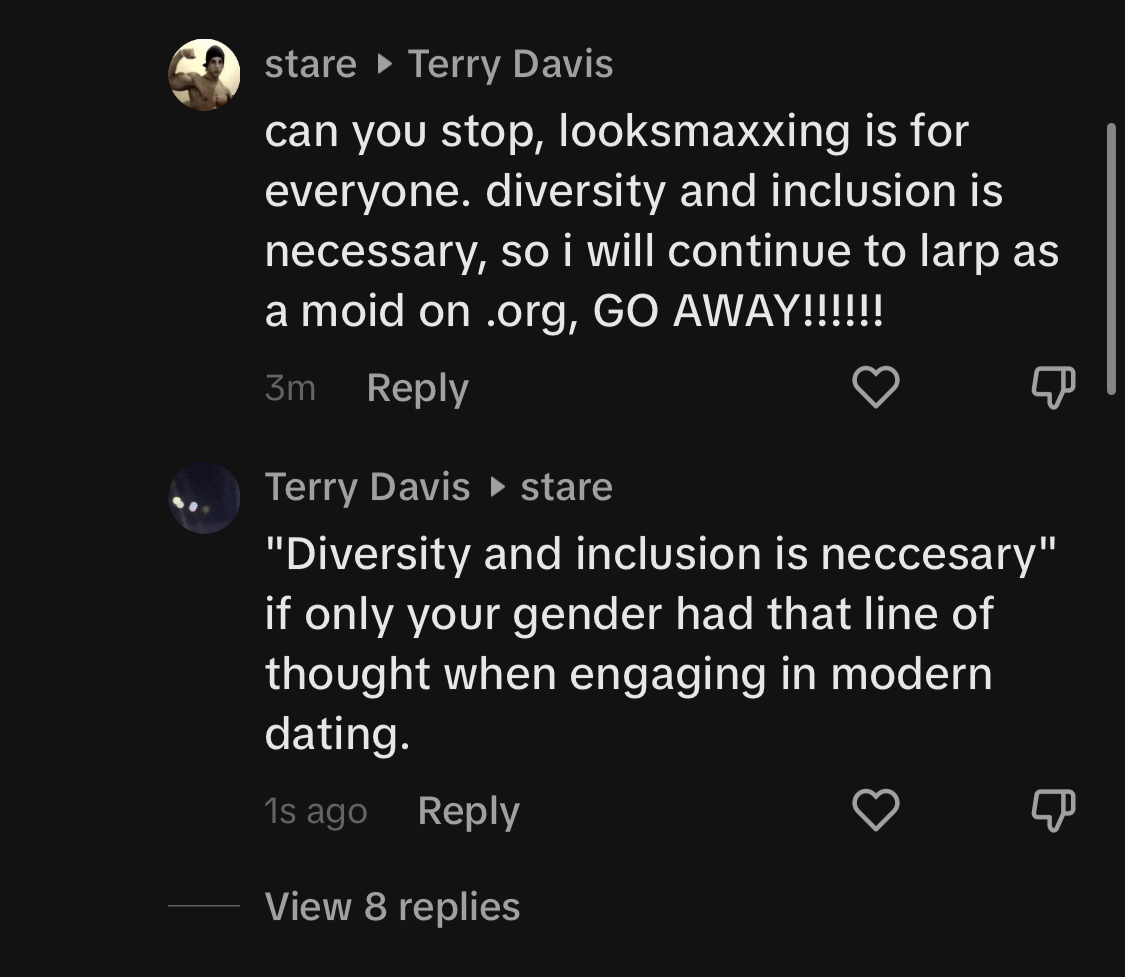Expand the View 8 replies thread

(392, 906)
